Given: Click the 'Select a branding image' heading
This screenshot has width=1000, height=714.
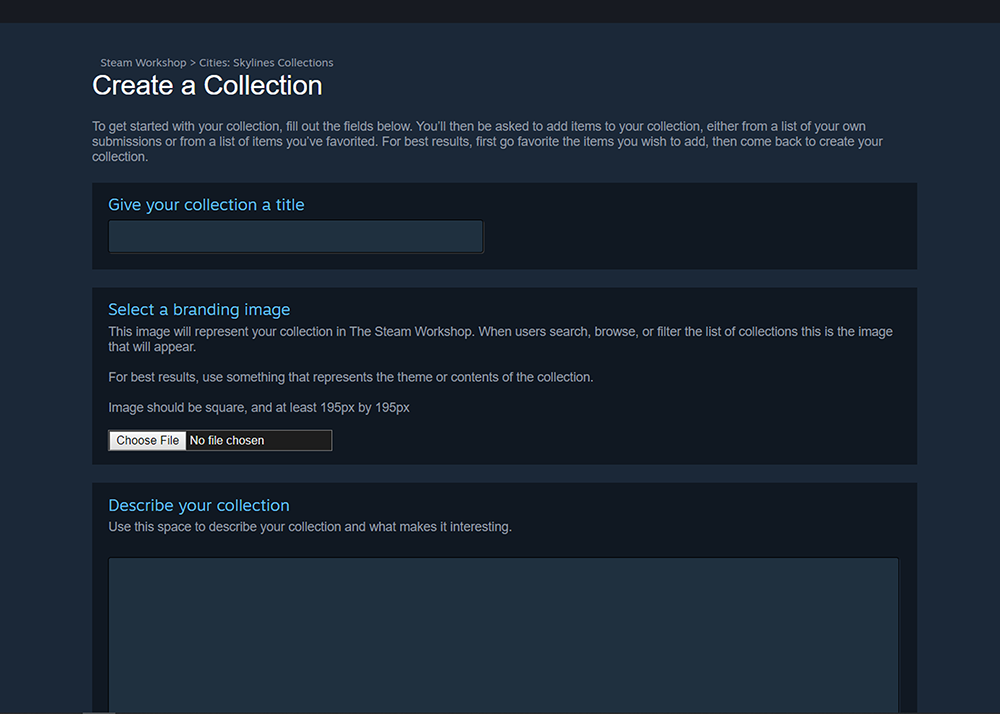Looking at the screenshot, I should [199, 310].
